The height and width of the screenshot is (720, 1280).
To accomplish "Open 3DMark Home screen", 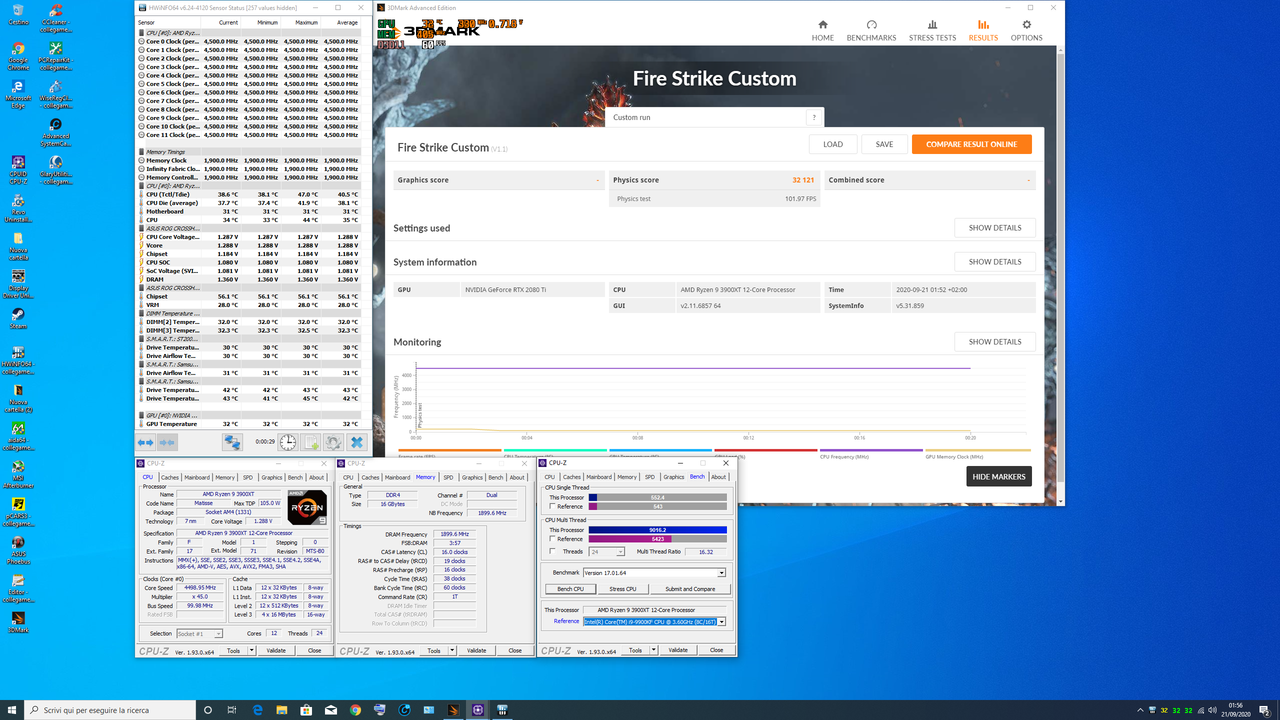I will pos(822,29).
